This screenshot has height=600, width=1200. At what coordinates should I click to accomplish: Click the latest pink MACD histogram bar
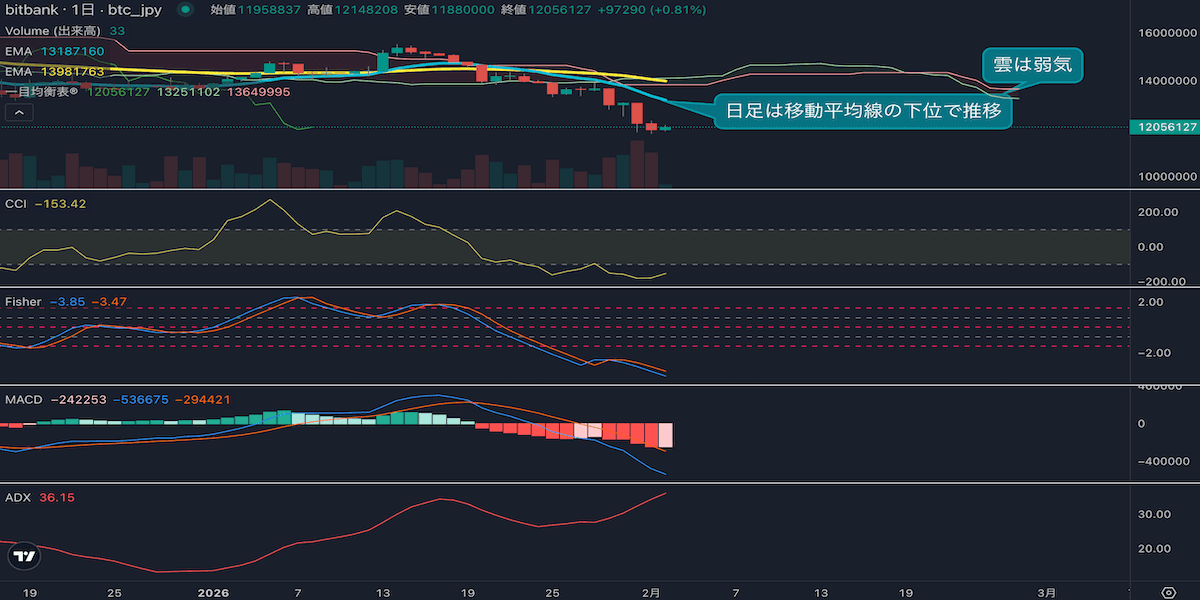point(665,435)
